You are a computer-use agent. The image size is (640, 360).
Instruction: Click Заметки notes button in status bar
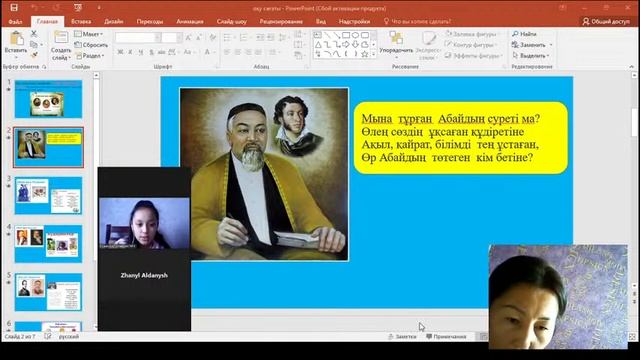pos(402,336)
